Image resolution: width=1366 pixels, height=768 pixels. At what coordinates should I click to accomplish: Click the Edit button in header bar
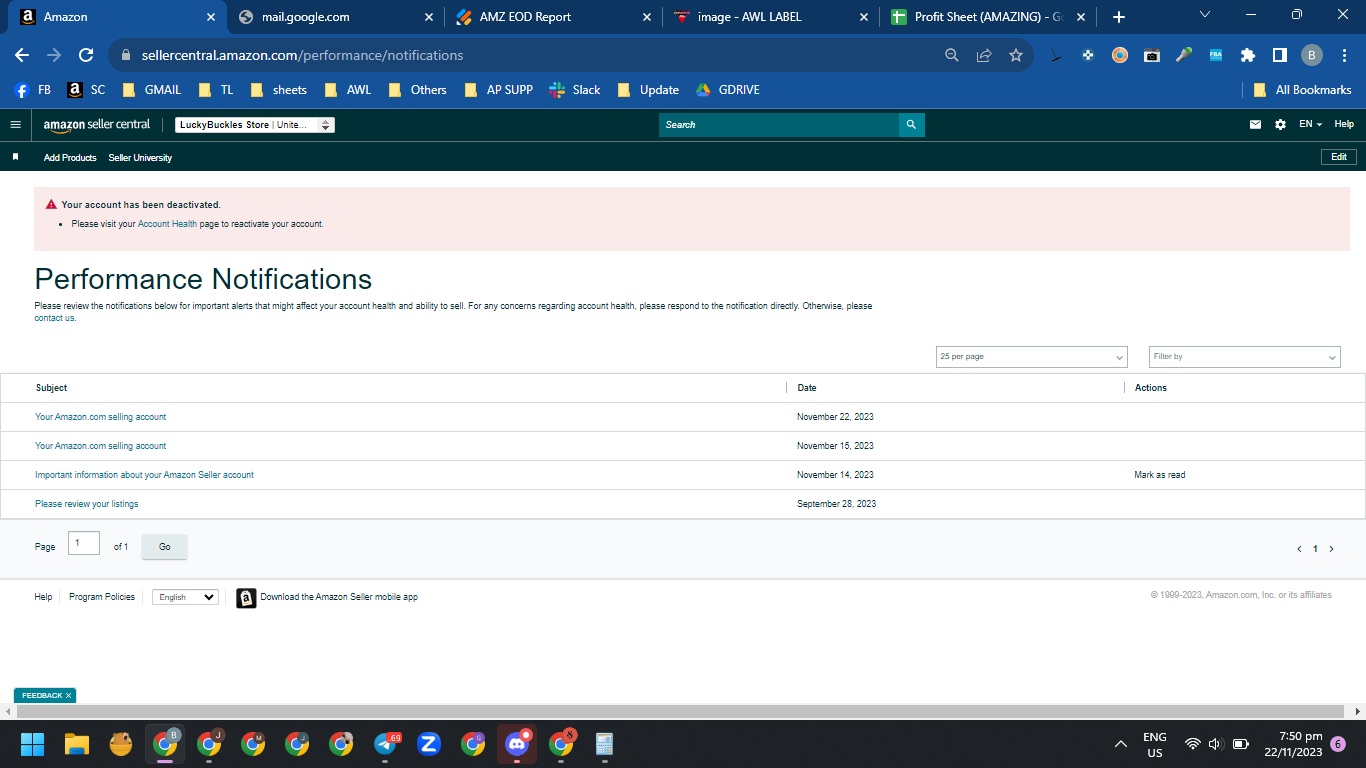pos(1339,157)
